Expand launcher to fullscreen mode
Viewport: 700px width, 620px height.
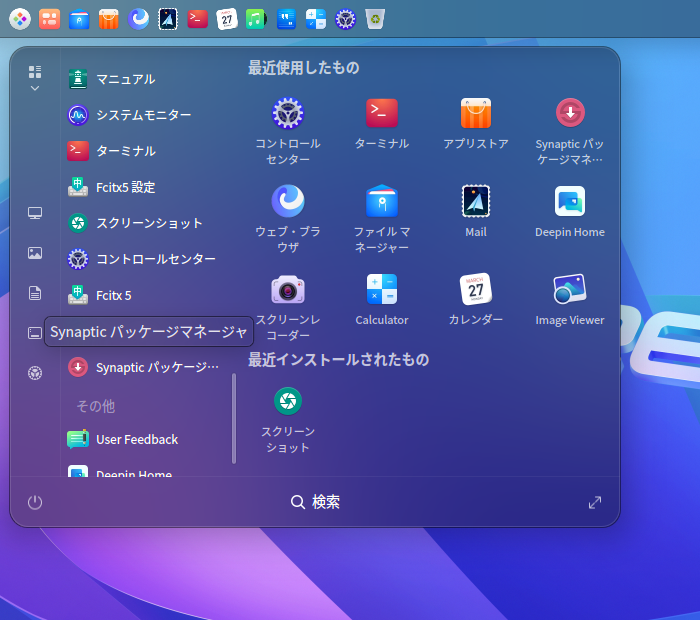(x=595, y=502)
